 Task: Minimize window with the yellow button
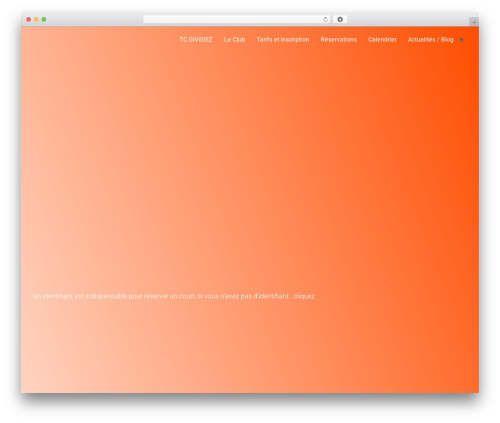coord(36,19)
